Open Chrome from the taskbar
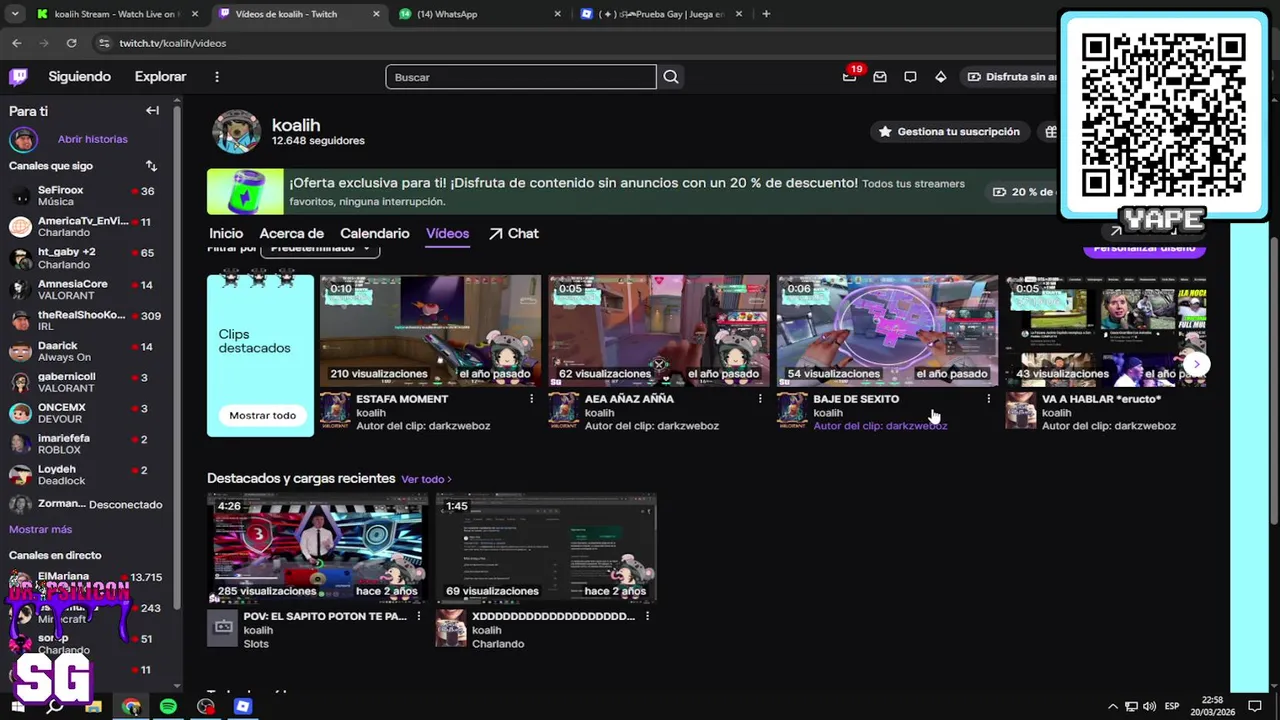The height and width of the screenshot is (720, 1280). [131, 706]
